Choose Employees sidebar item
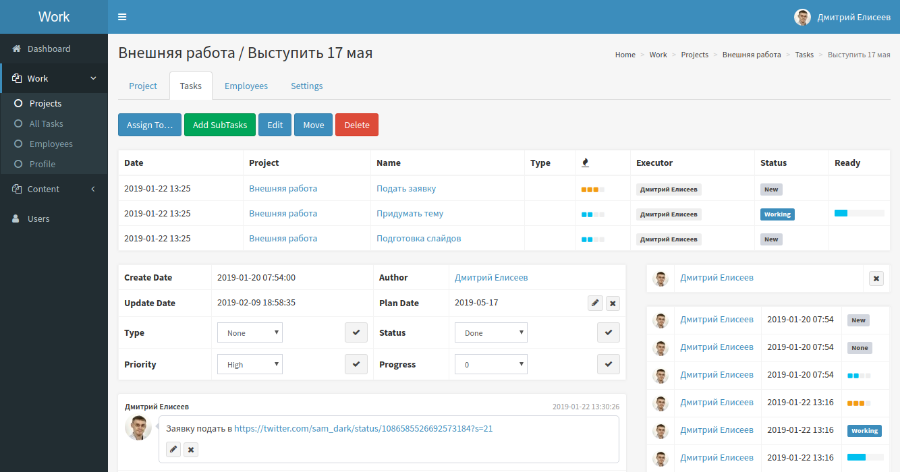Image resolution: width=900 pixels, height=472 pixels. pos(50,144)
